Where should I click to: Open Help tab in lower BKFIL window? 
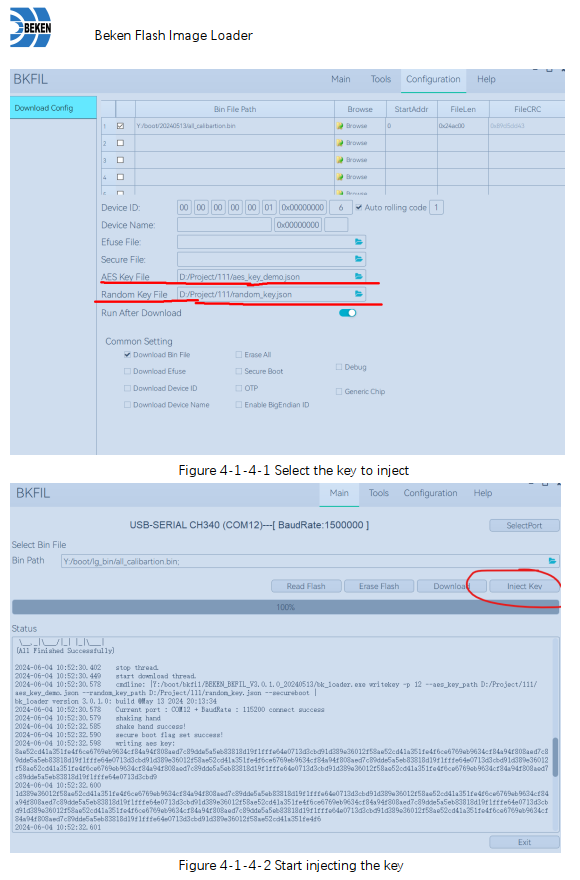pyautogui.click(x=483, y=493)
